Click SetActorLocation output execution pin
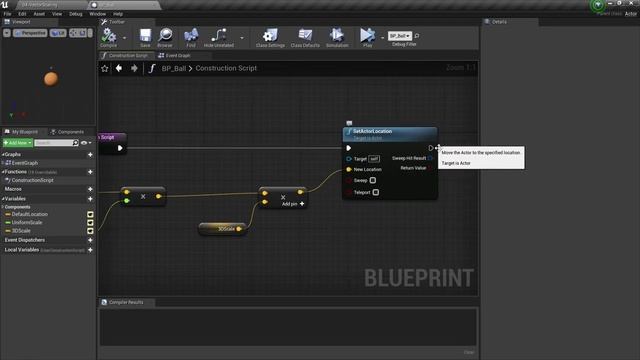 tap(431, 148)
